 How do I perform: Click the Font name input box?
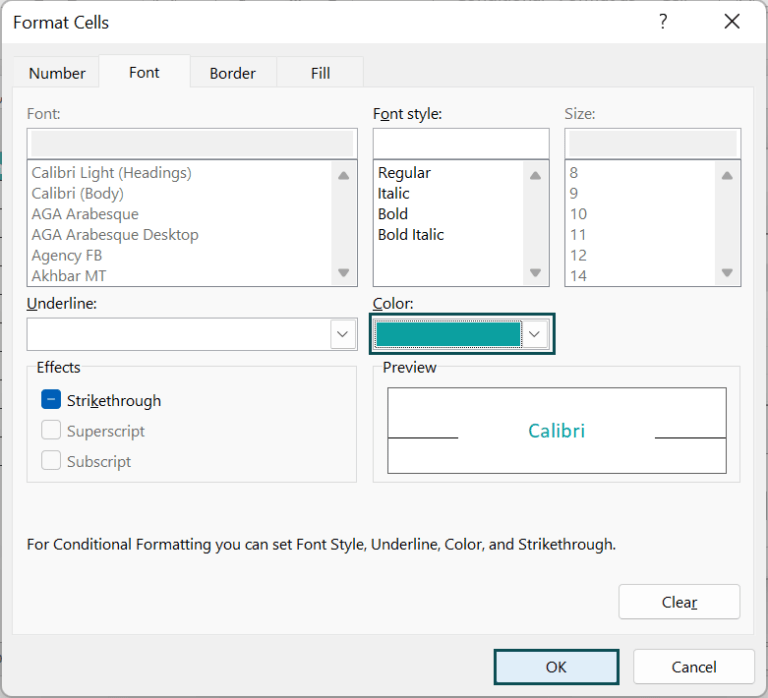[x=192, y=144]
